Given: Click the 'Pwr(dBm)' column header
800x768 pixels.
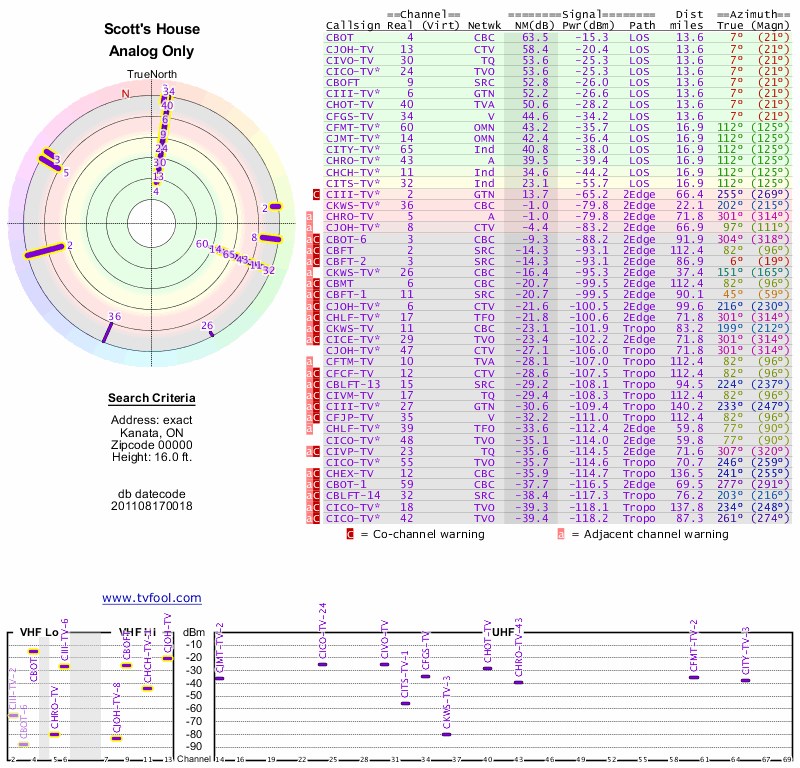Looking at the screenshot, I should 588,26.
